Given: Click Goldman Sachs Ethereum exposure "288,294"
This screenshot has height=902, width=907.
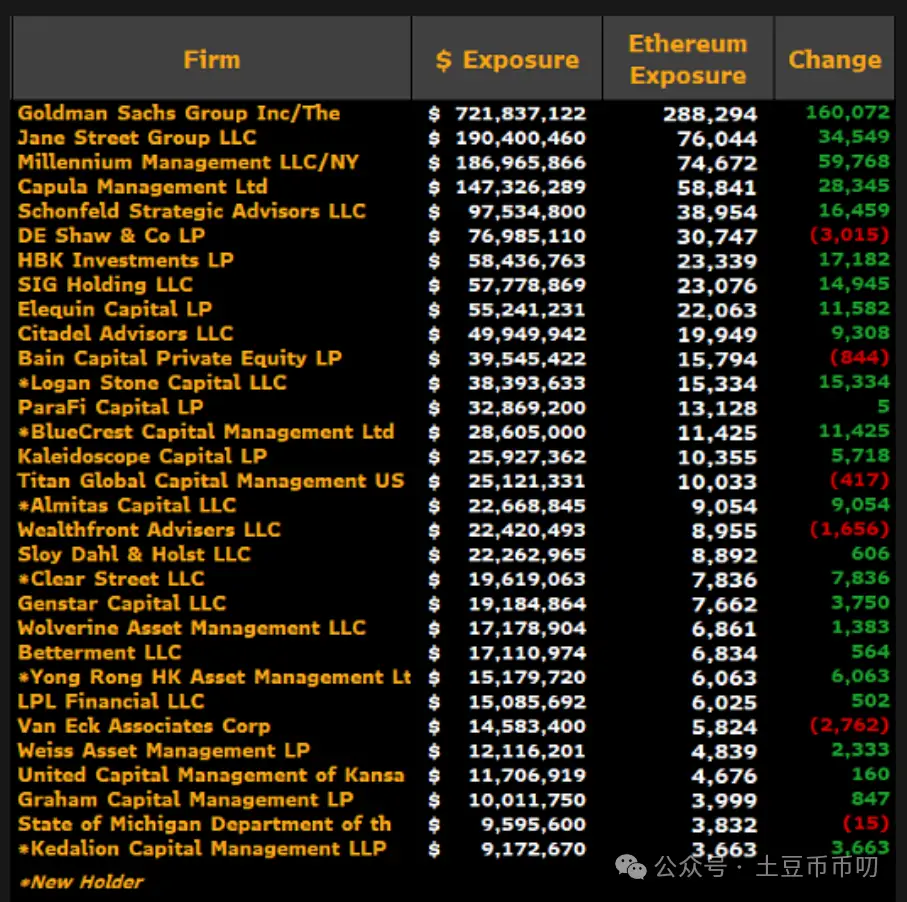Looking at the screenshot, I should [x=710, y=114].
